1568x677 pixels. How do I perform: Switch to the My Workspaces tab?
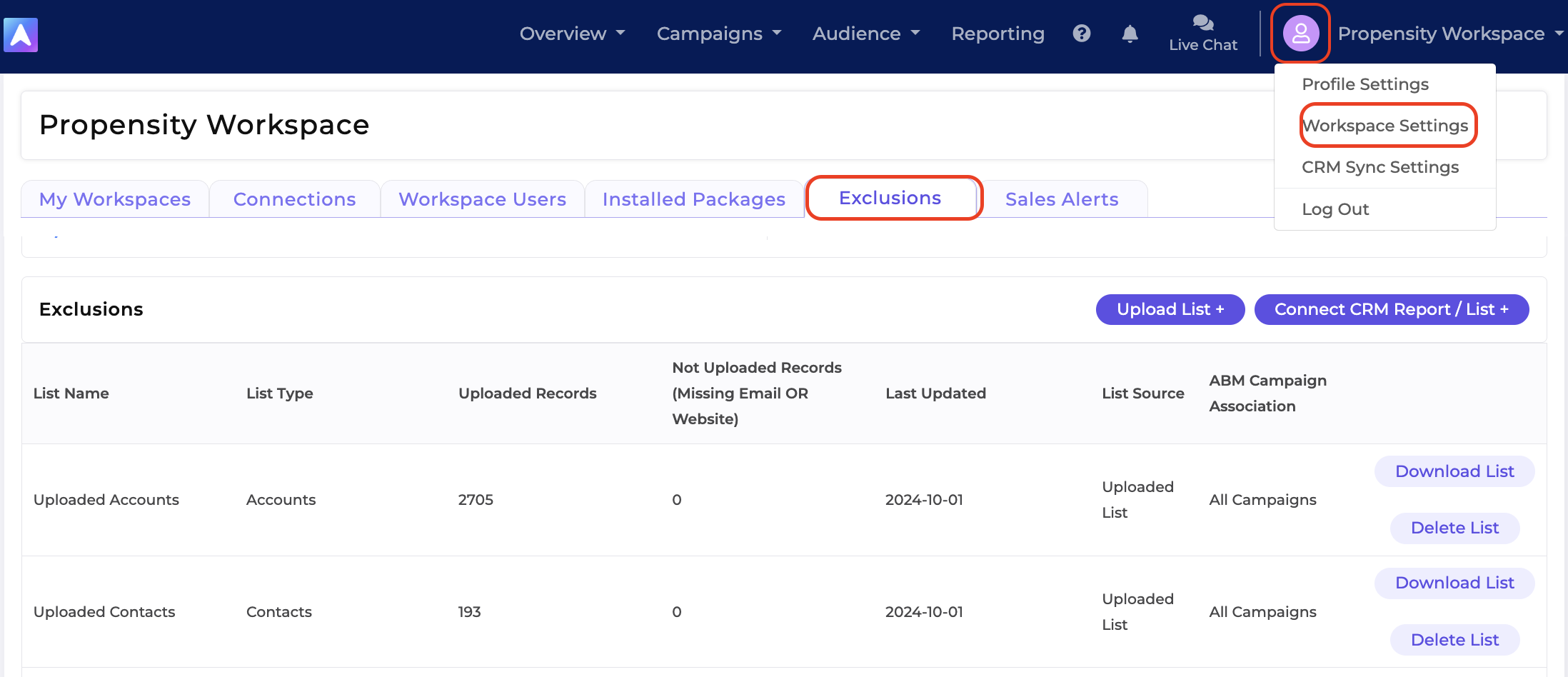click(x=115, y=199)
